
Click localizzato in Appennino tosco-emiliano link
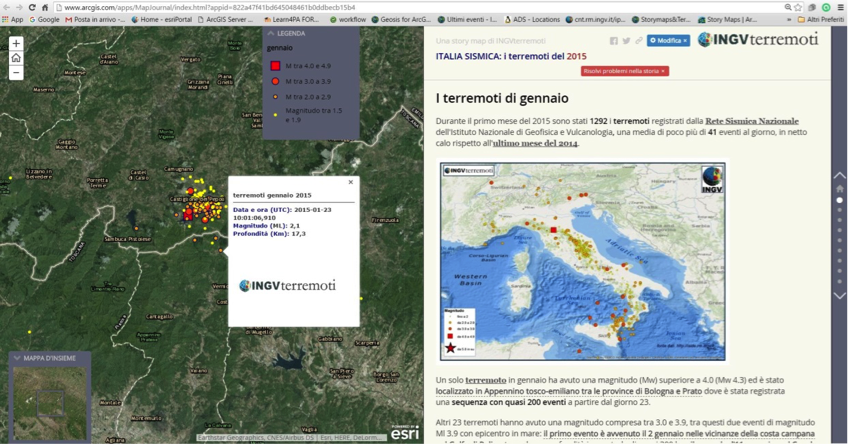(x=568, y=391)
